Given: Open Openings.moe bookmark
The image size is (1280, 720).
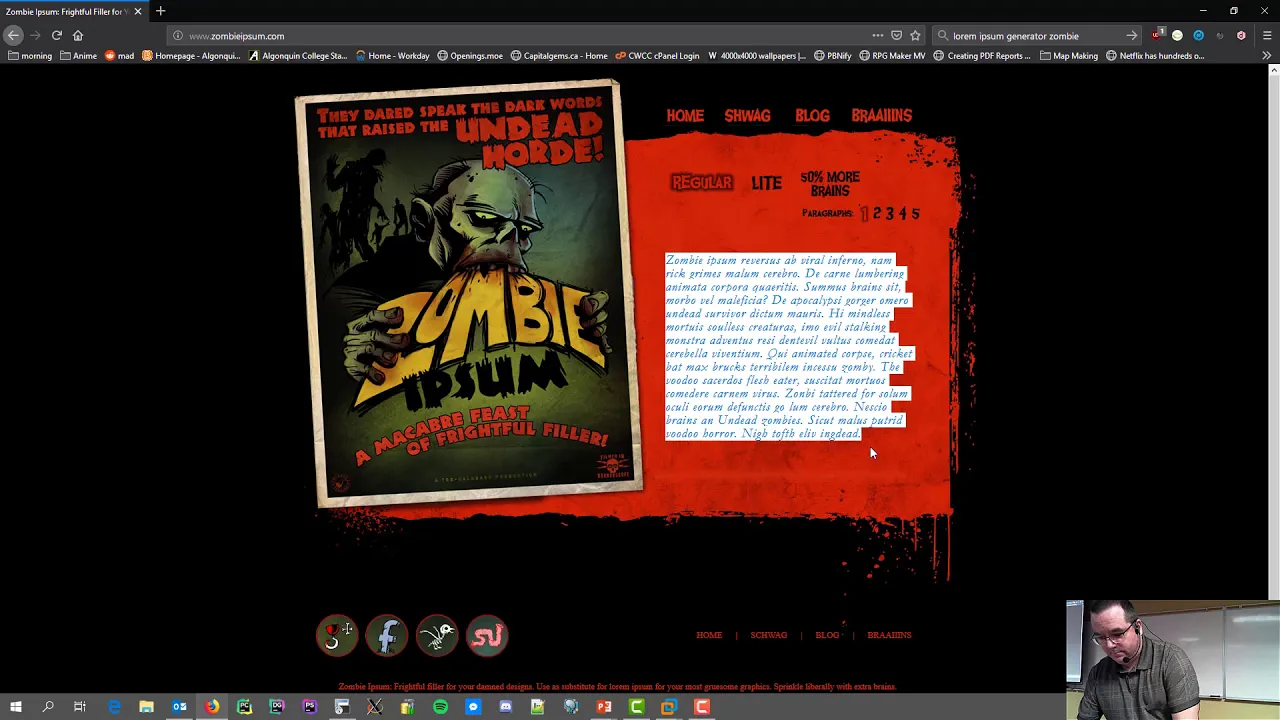Looking at the screenshot, I should (x=470, y=56).
